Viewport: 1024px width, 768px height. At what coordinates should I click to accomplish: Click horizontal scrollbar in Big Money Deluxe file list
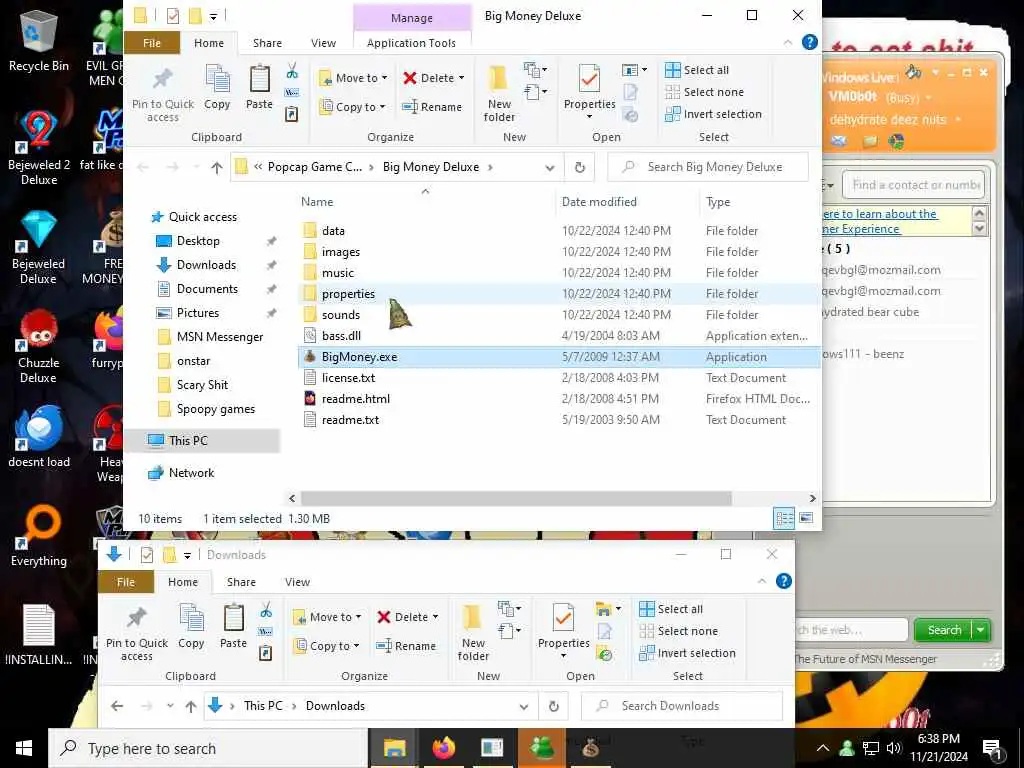[x=516, y=498]
